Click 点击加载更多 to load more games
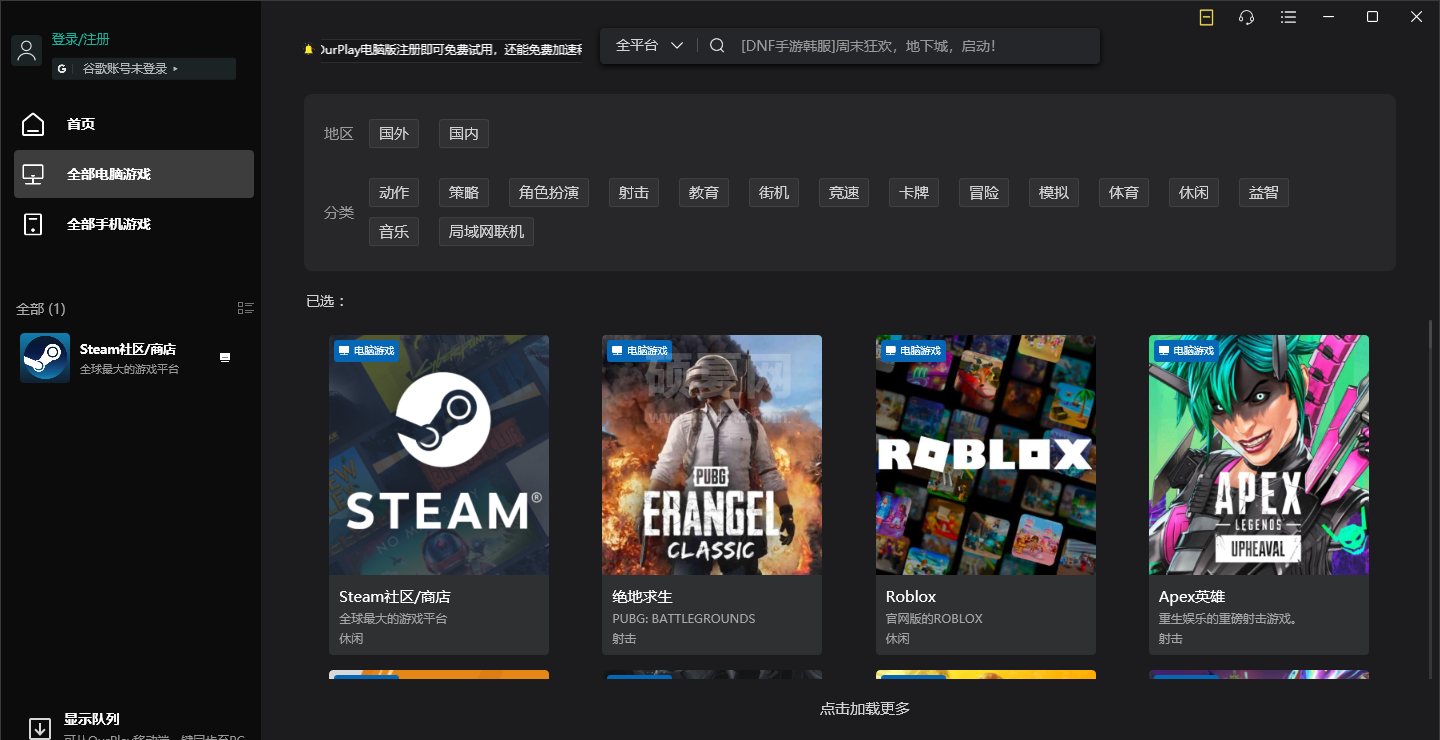This screenshot has height=740, width=1440. coord(865,709)
